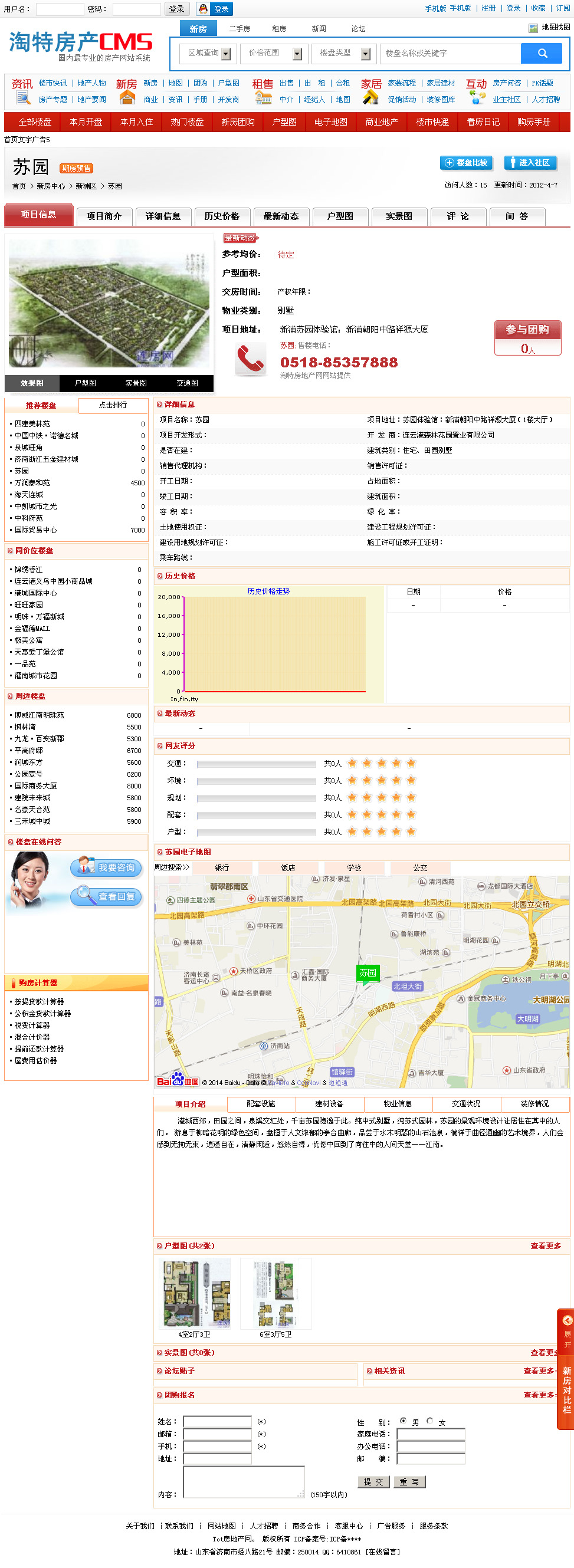Click the 楼盘比较 plus button
Viewport: 574px width, 1568px height.
[466, 163]
